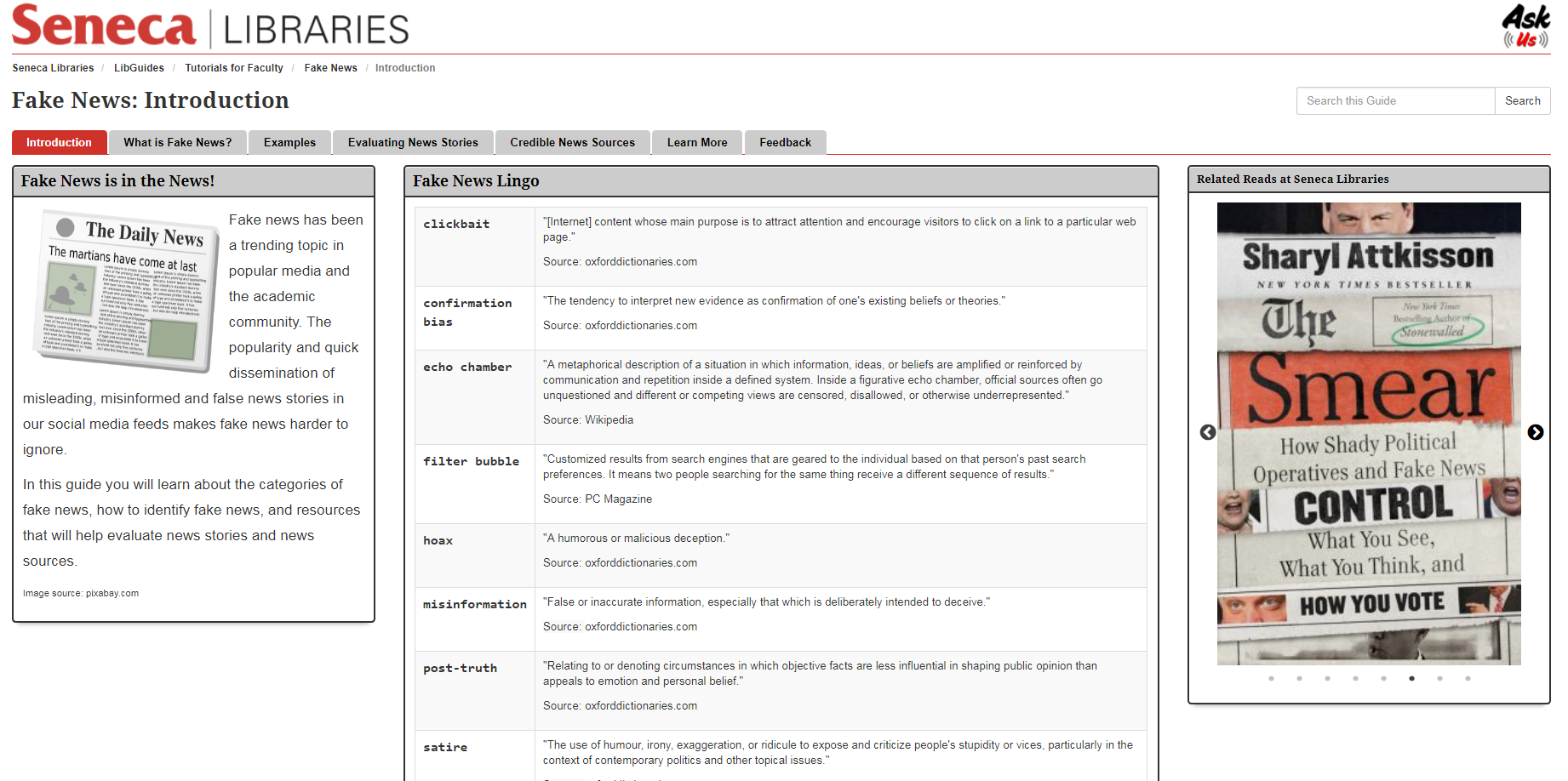Open the Learn More tab
Viewport: 1568px width, 781px height.
[697, 142]
